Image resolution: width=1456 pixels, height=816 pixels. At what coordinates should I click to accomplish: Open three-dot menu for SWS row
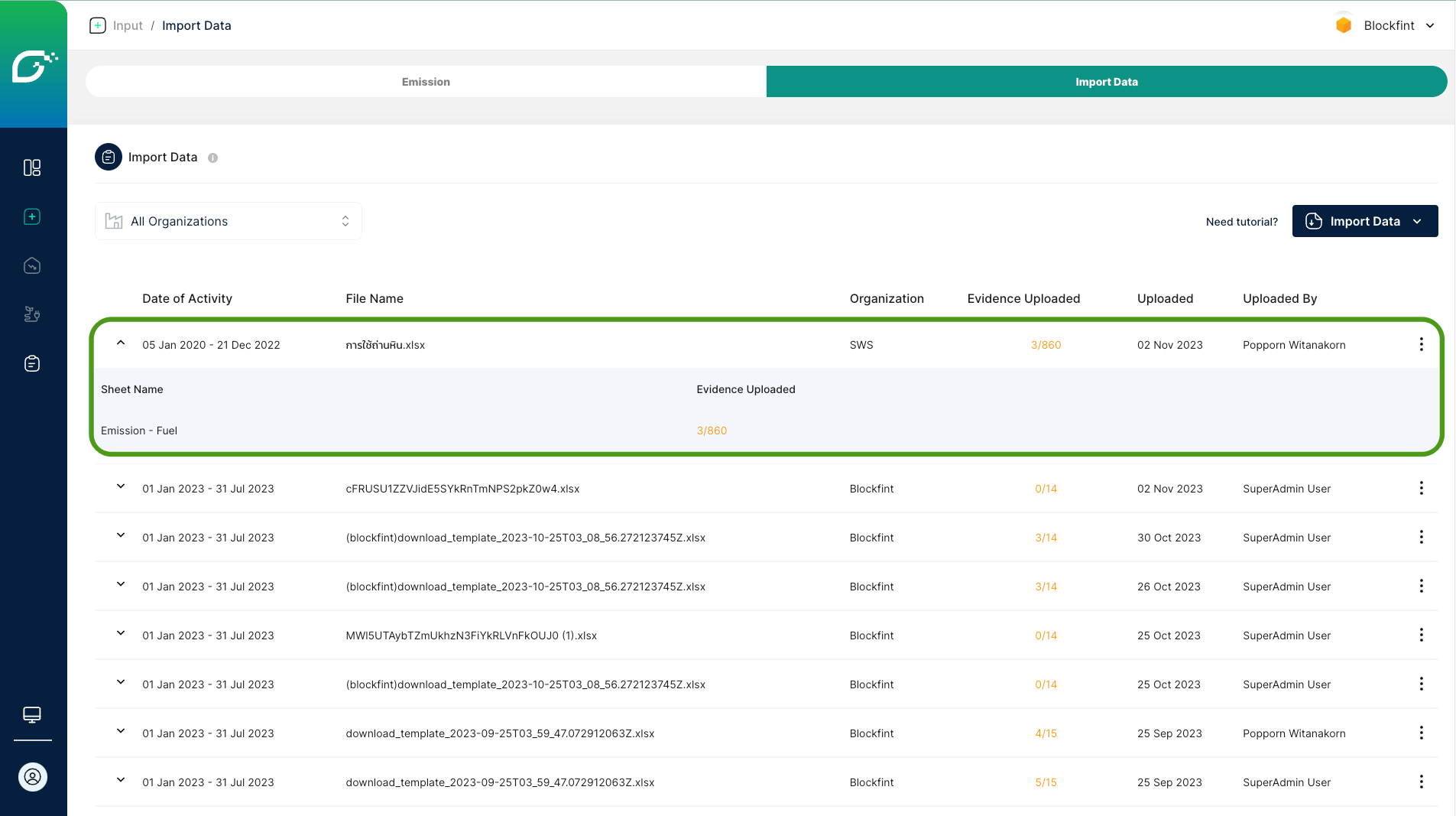point(1421,344)
